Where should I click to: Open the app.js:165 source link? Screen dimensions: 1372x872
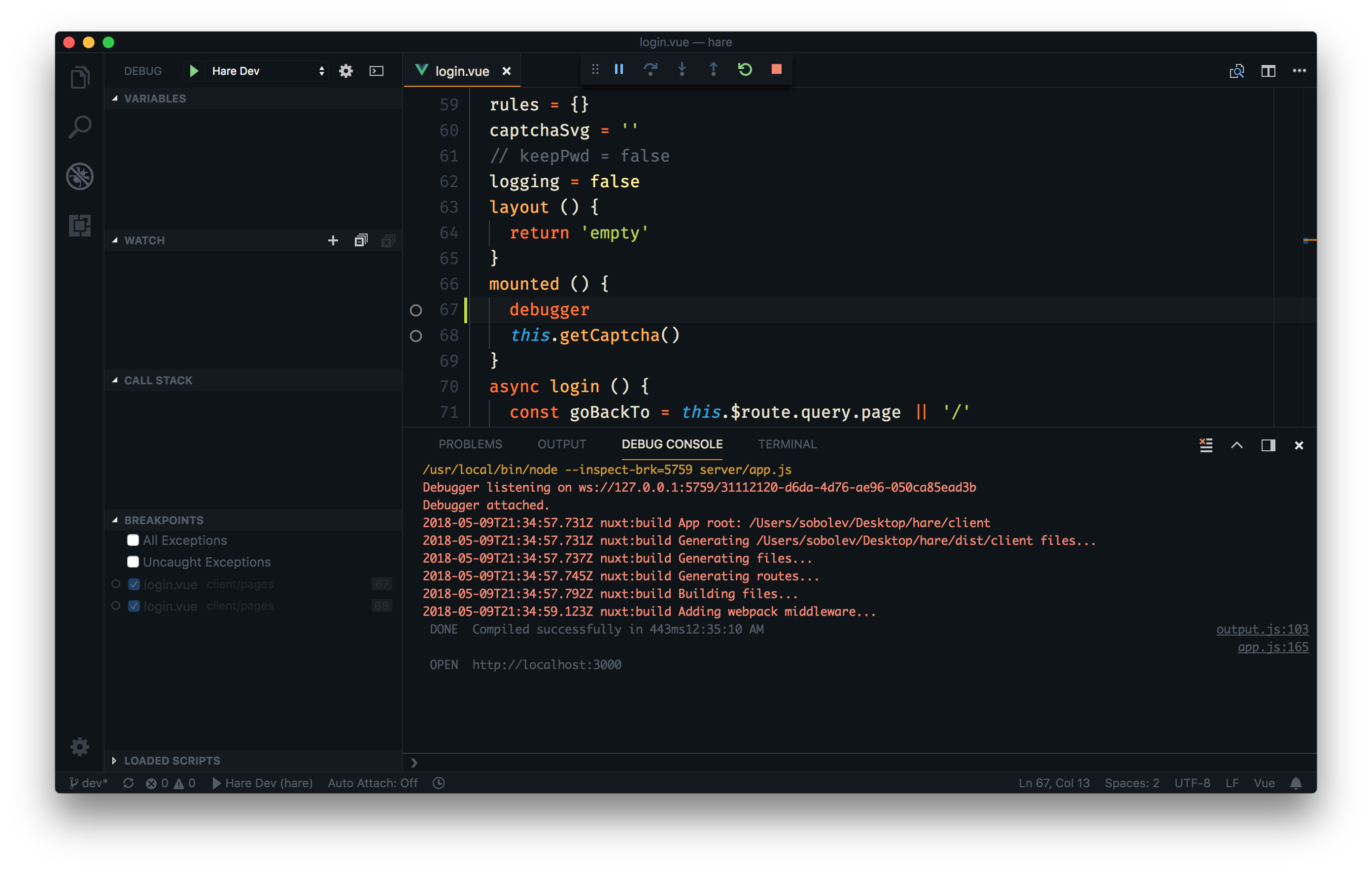1273,646
